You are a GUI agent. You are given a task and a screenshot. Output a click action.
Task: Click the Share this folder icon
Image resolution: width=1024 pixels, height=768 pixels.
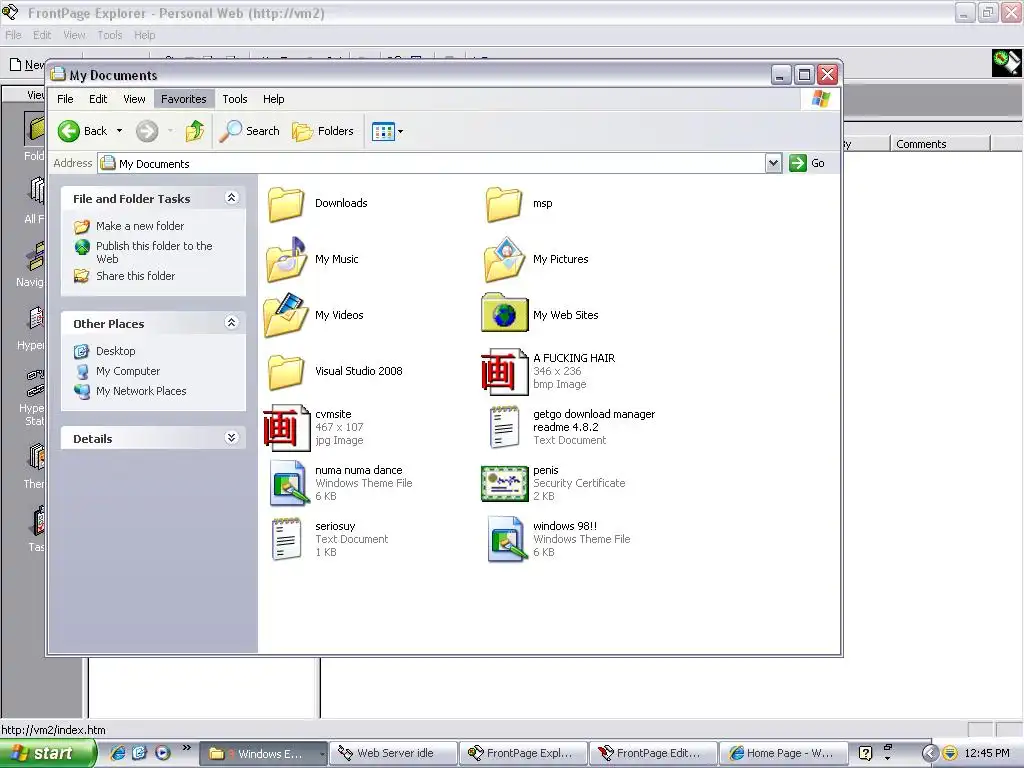(82, 276)
